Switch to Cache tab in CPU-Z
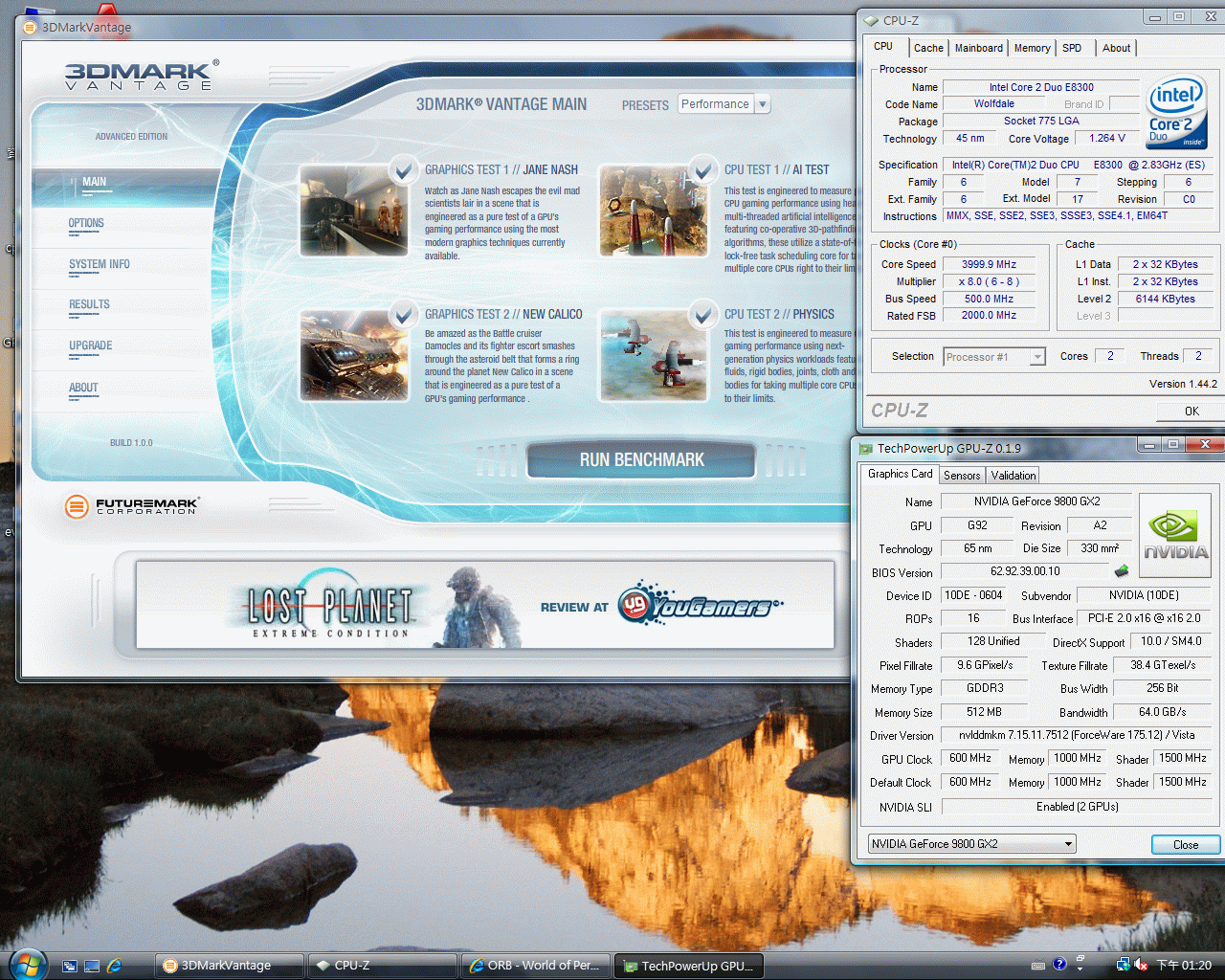Viewport: 1225px width, 980px height. pos(928,48)
